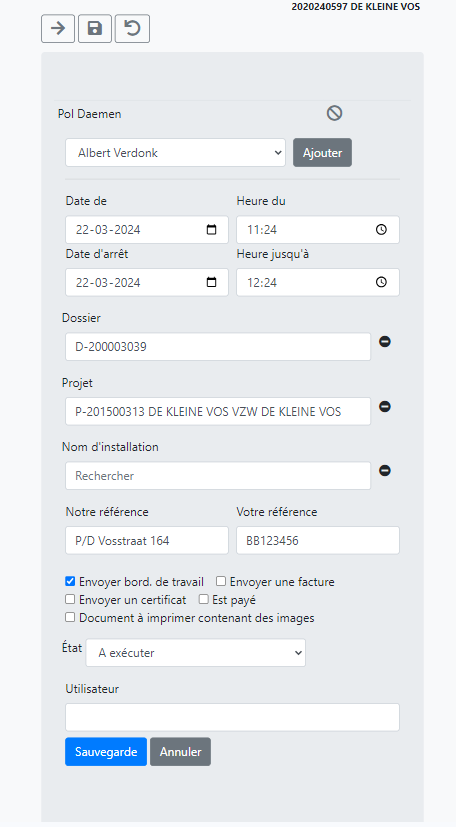This screenshot has width=456, height=827.
Task: Check Document à imprimer contenant des images
Action: click(x=70, y=617)
